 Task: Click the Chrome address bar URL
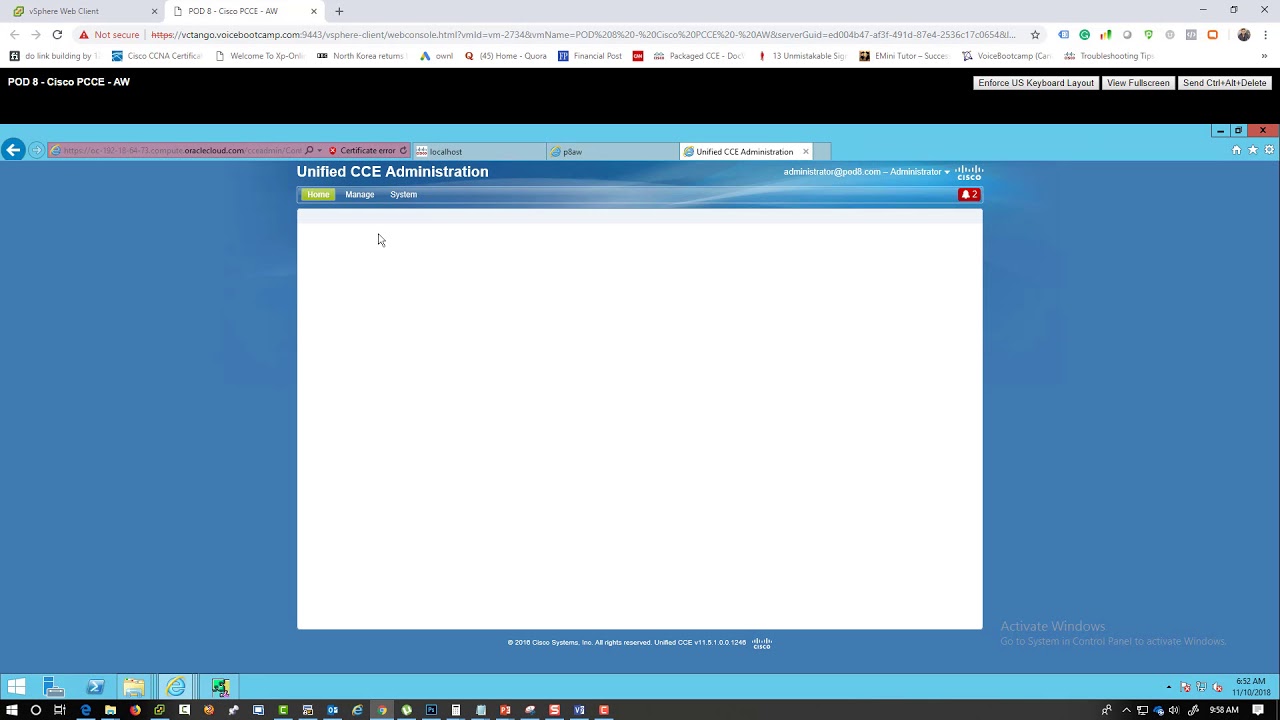pyautogui.click(x=583, y=34)
